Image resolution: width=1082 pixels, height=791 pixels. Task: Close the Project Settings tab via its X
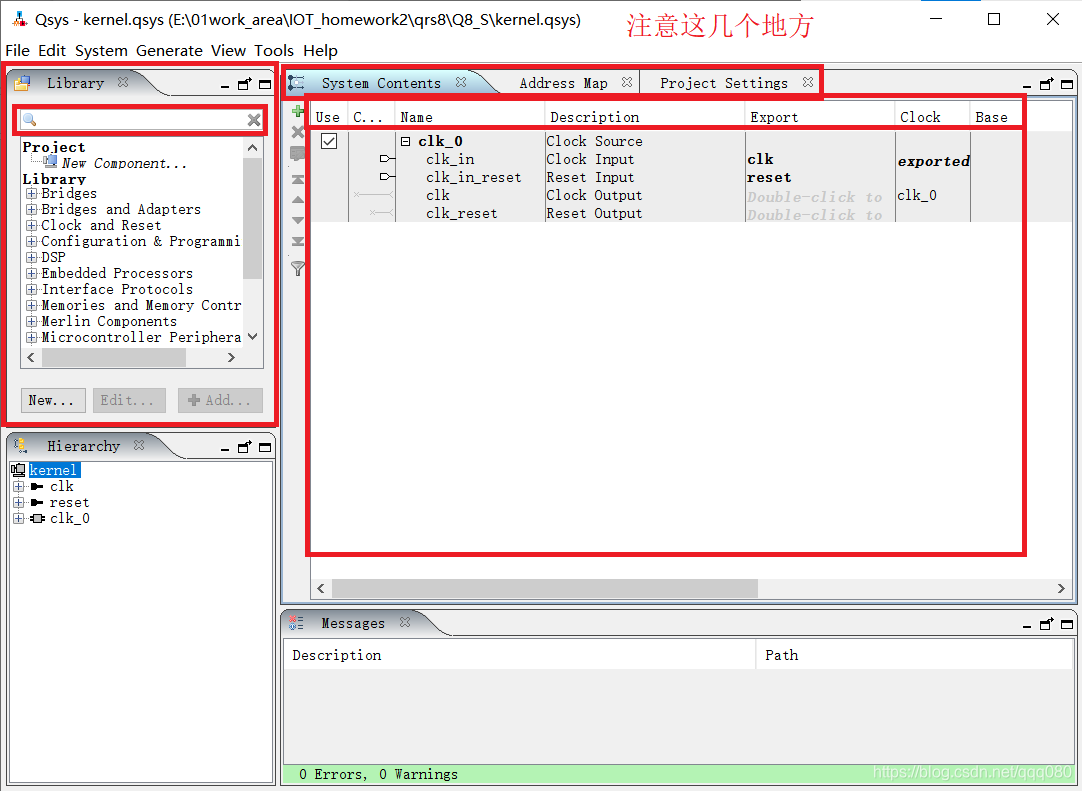(x=808, y=82)
